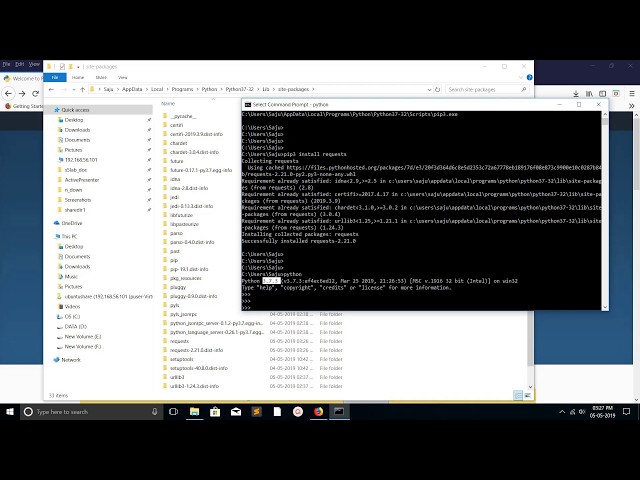Click the volume icon in system tray
This screenshot has width=640, height=480.
click(x=582, y=412)
